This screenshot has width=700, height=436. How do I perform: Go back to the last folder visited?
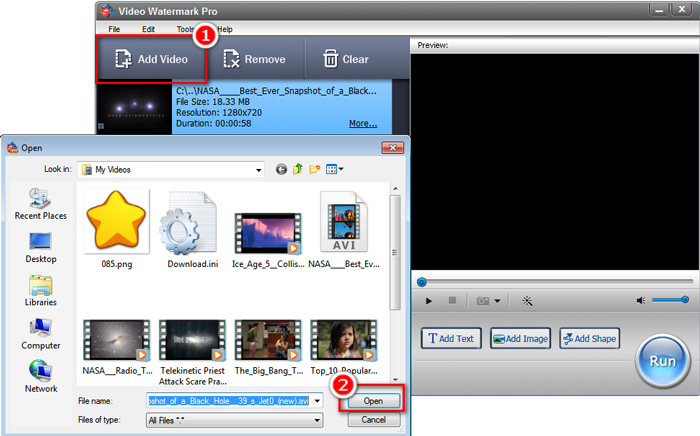(x=281, y=169)
